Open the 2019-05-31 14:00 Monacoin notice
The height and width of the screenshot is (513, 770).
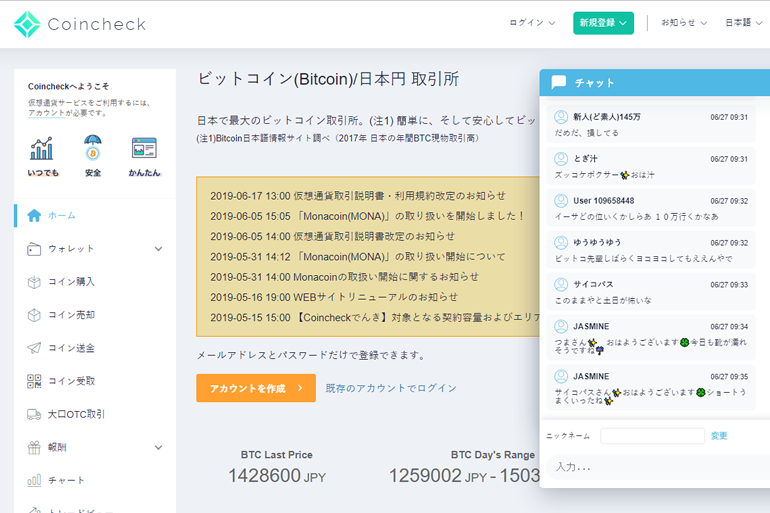click(344, 277)
